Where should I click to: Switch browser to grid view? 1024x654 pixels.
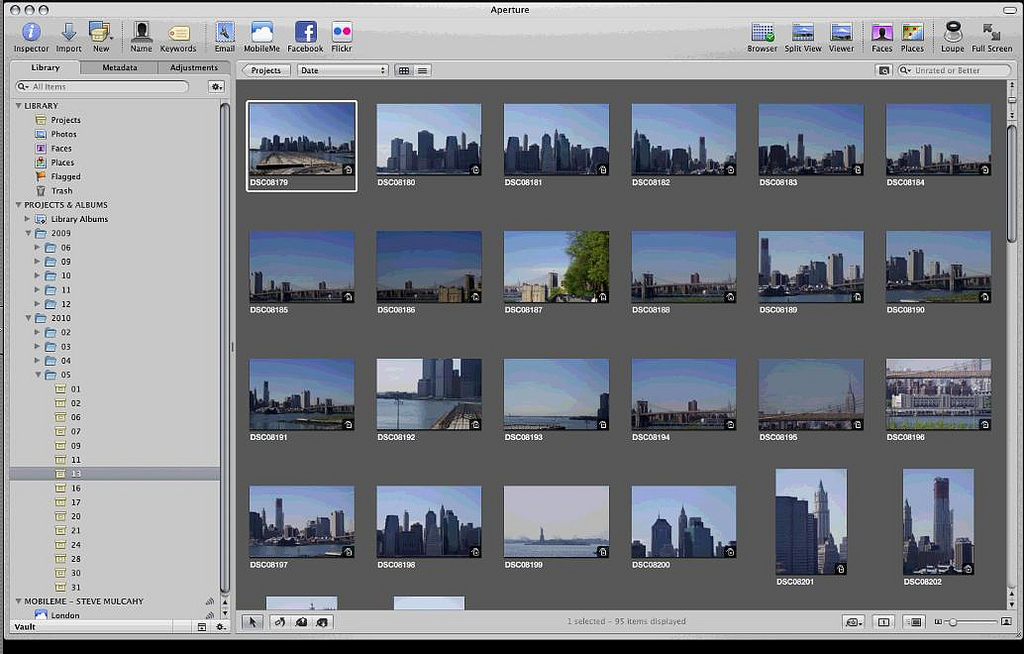tap(404, 70)
